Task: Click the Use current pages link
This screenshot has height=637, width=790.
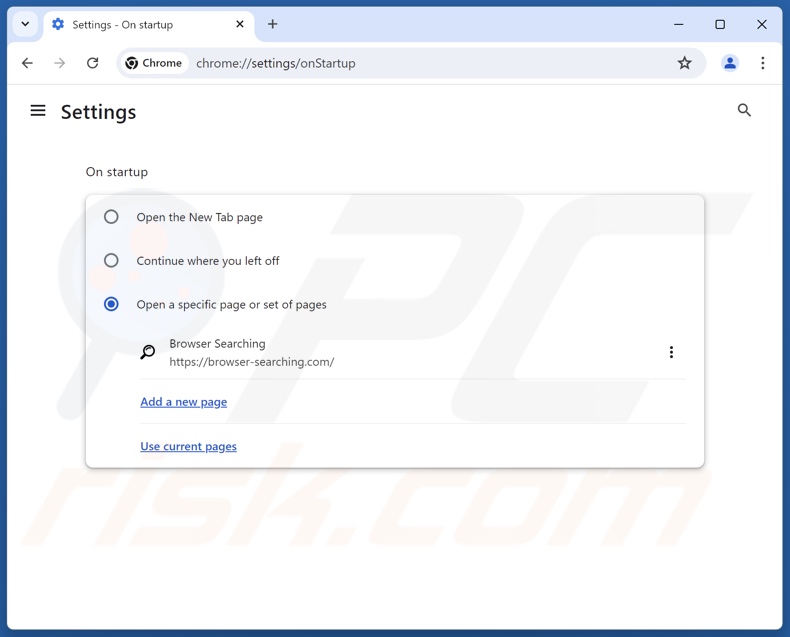Action: 188,446
